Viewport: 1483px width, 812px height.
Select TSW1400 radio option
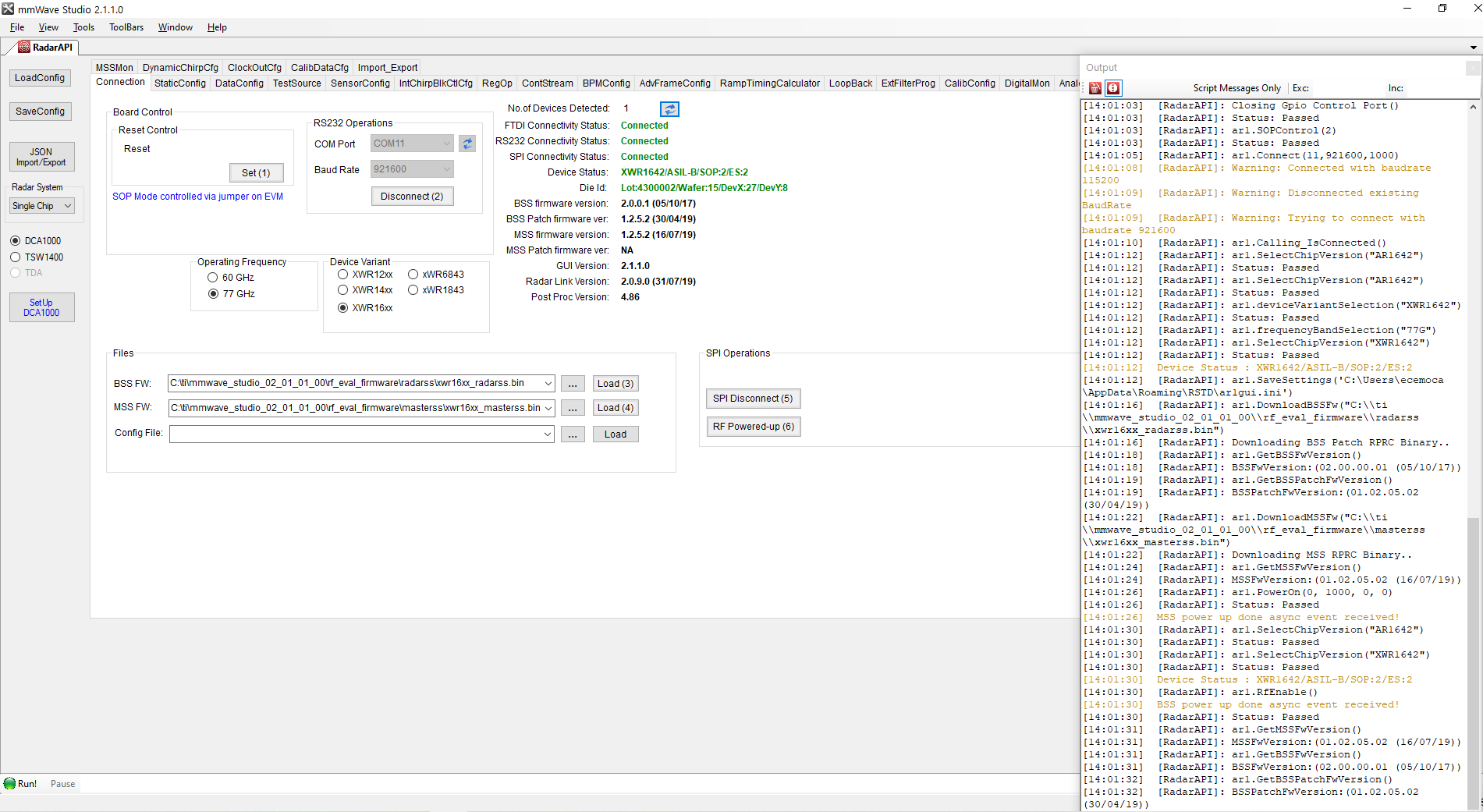(15, 257)
